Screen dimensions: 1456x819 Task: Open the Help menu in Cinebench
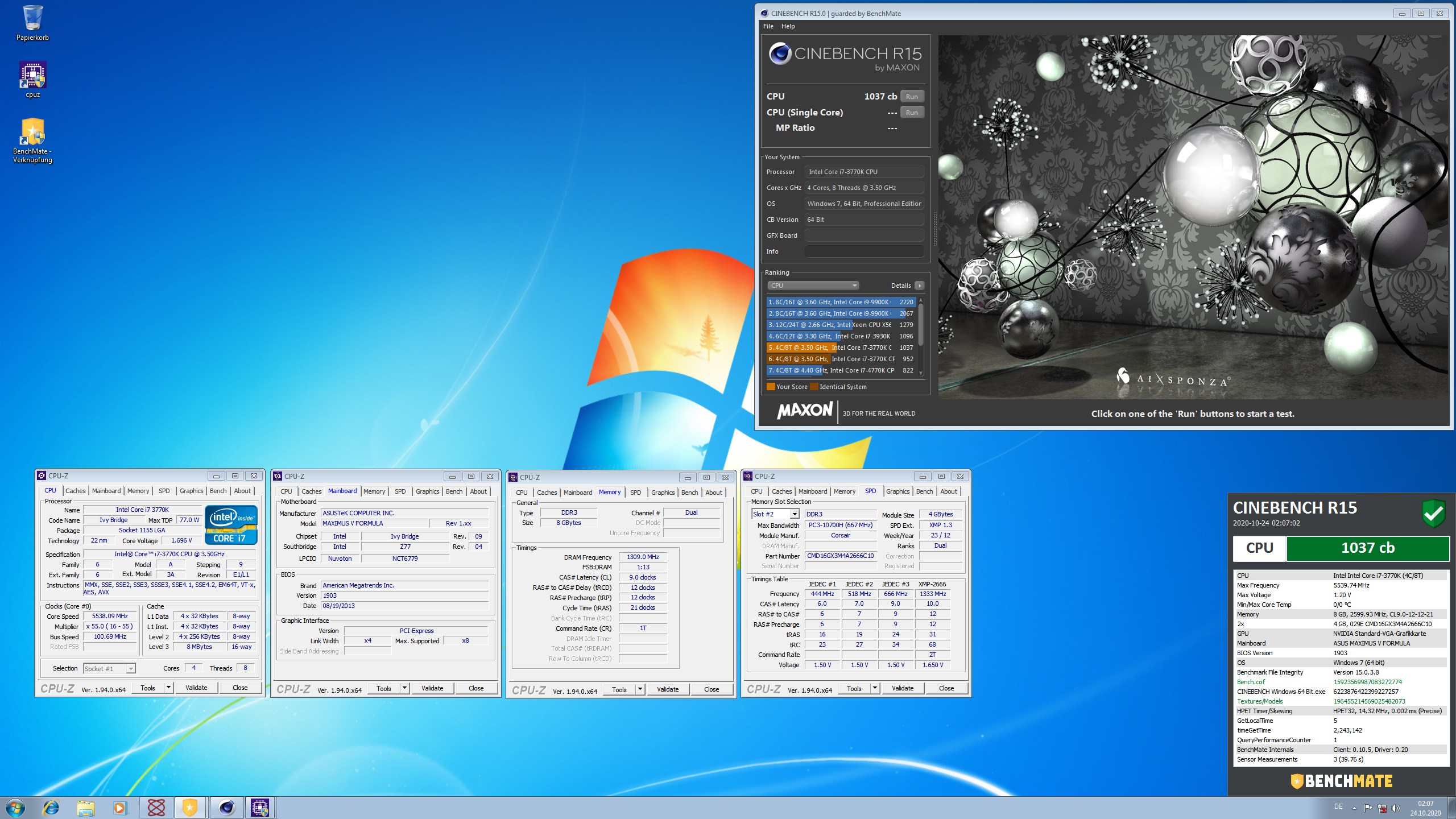pyautogui.click(x=788, y=26)
